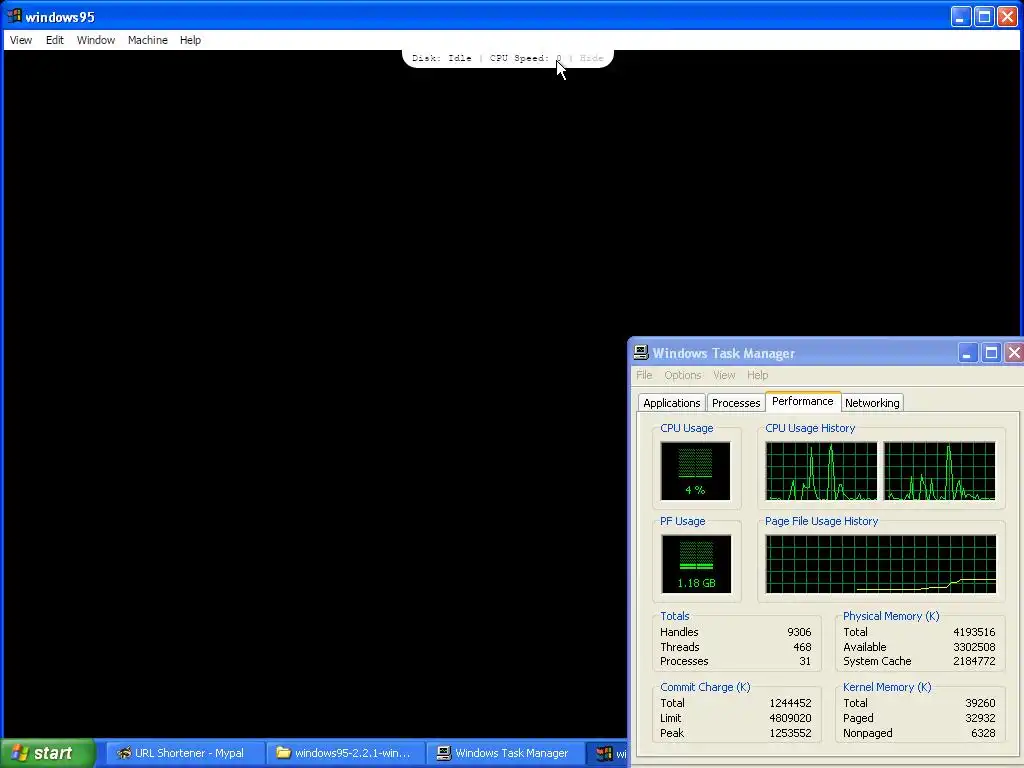The width and height of the screenshot is (1024, 768).
Task: Click Commit Charge Total 1244452
Action: coord(790,703)
